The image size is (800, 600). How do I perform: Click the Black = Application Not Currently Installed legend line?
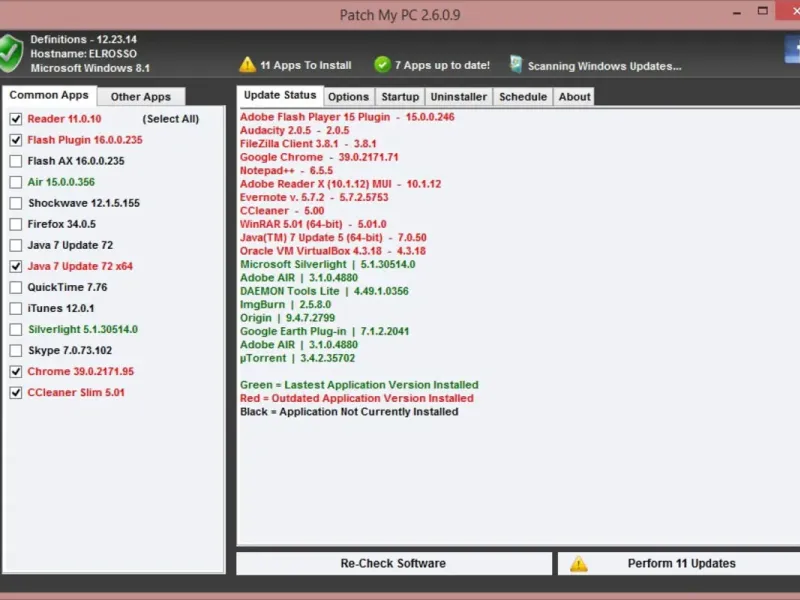349,412
